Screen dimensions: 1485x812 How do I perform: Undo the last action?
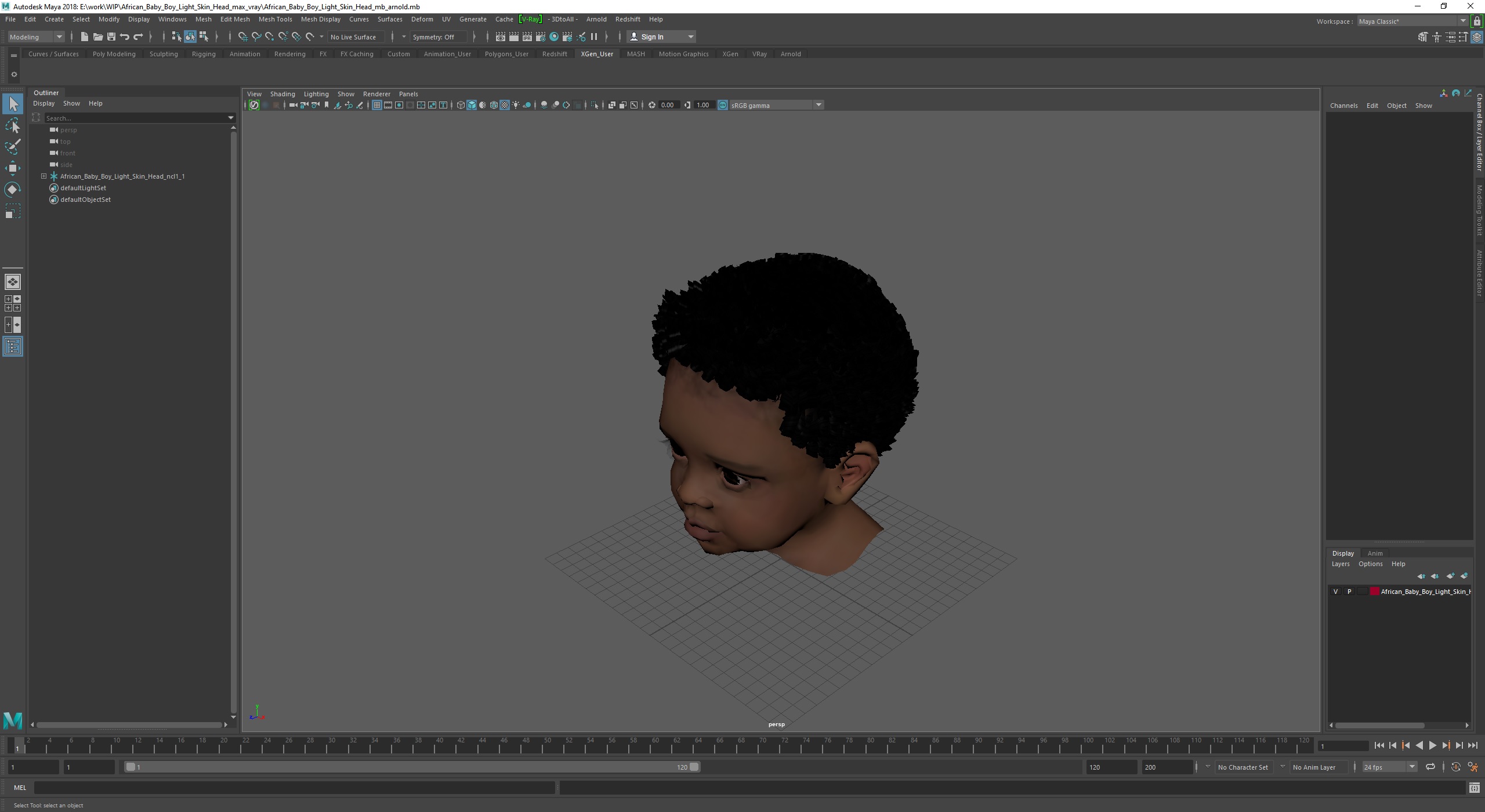click(x=125, y=37)
